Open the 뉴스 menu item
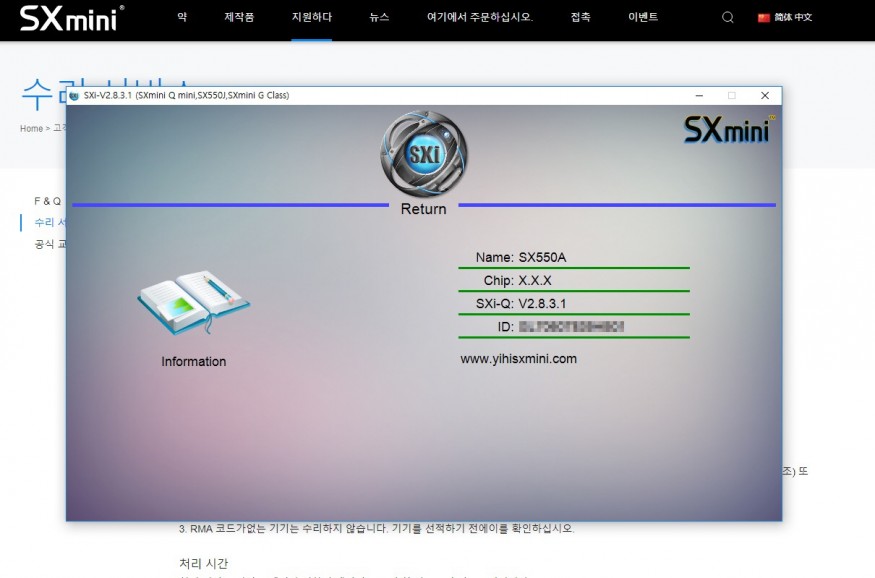This screenshot has width=875, height=578. click(379, 17)
